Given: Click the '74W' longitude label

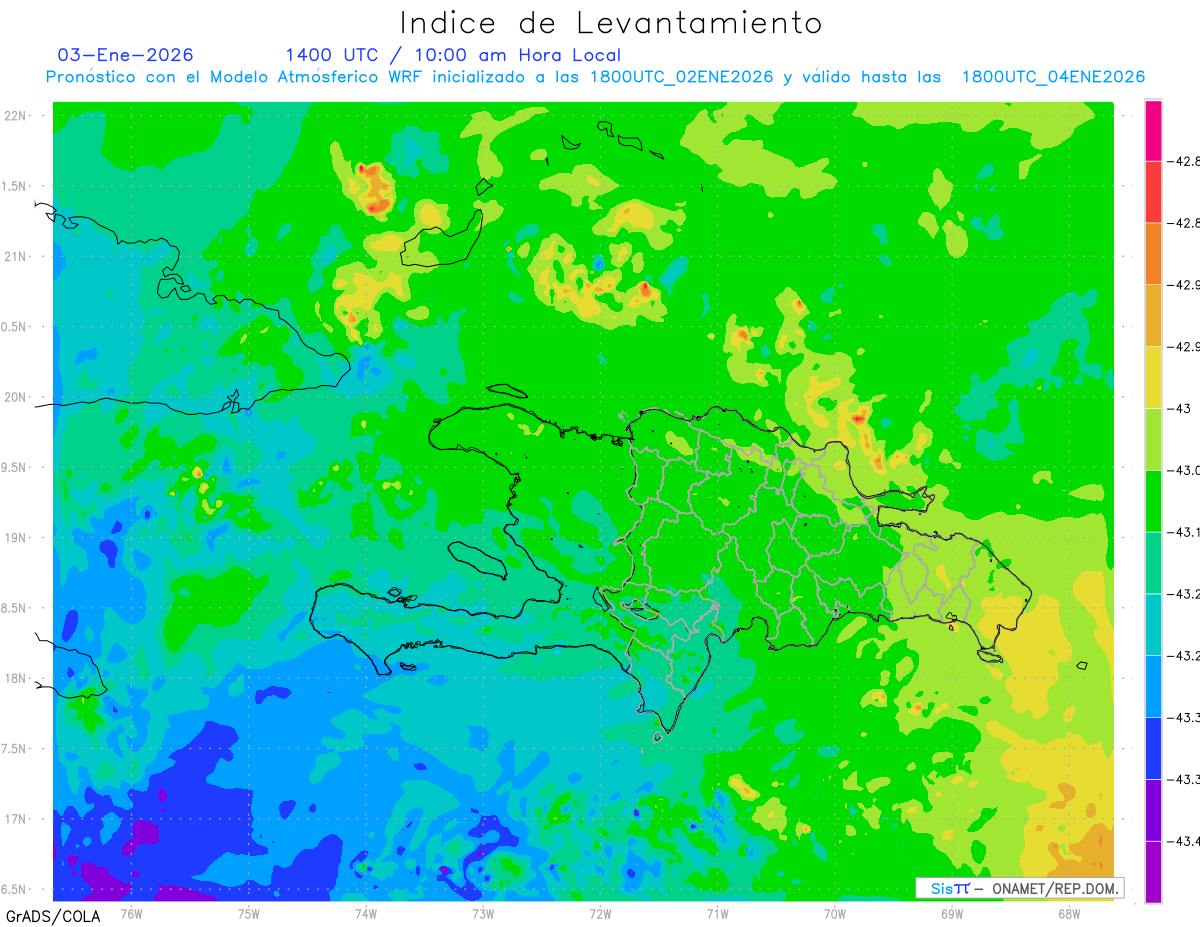Looking at the screenshot, I should [366, 913].
